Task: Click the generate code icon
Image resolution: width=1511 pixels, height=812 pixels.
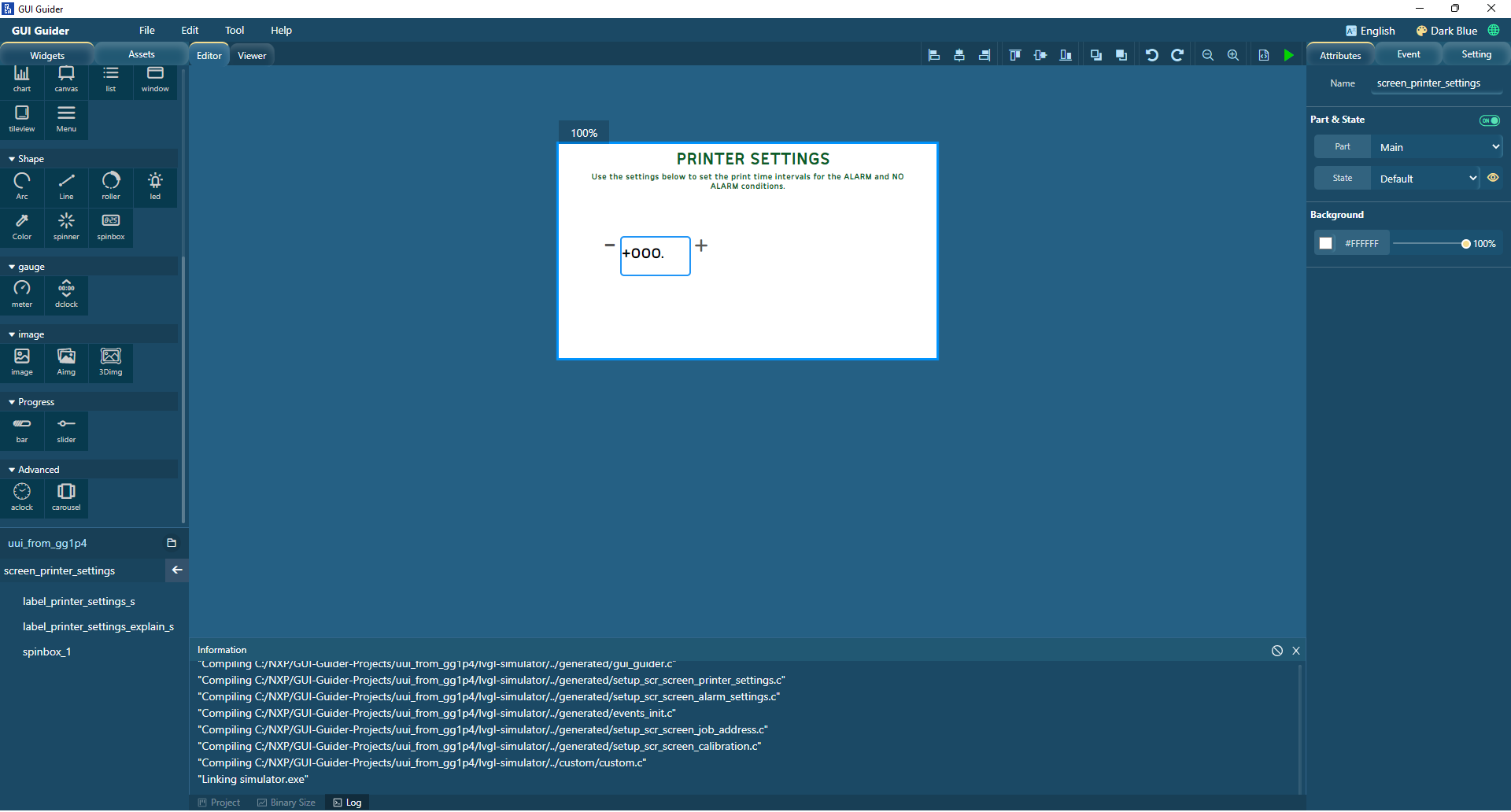Action: (x=1264, y=55)
